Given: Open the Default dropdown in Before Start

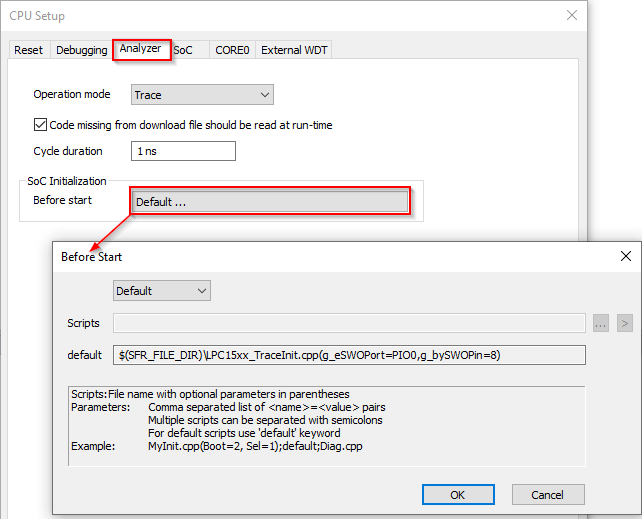Looking at the screenshot, I should (x=161, y=291).
